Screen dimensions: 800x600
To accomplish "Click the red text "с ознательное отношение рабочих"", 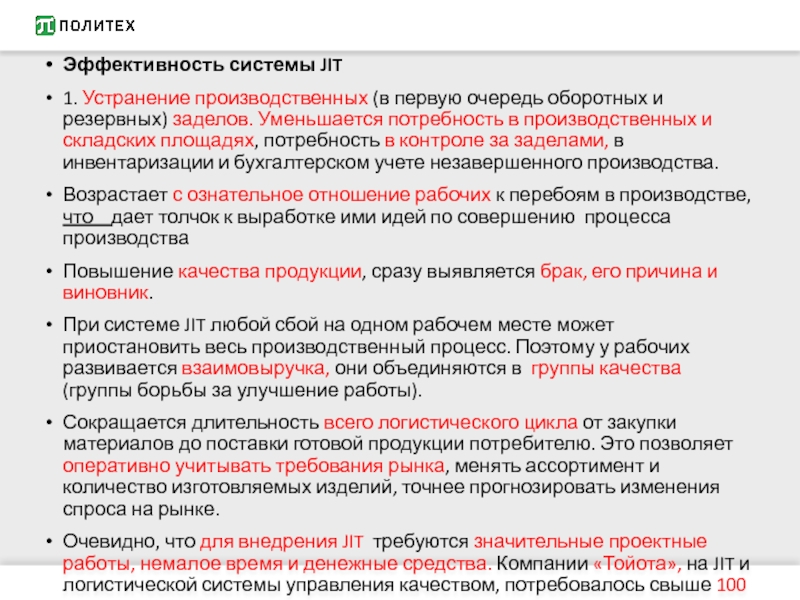I will (x=331, y=195).
